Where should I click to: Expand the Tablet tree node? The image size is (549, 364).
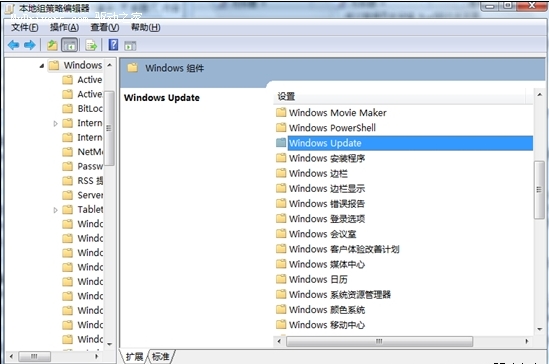(x=55, y=210)
